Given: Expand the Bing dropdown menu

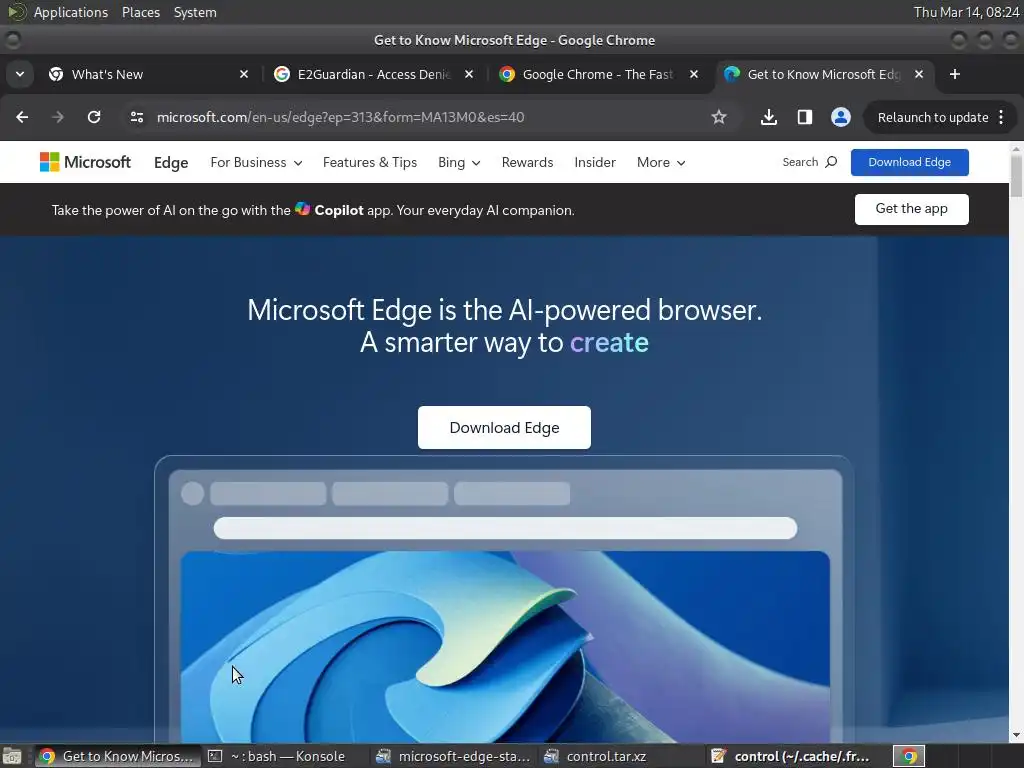Looking at the screenshot, I should (459, 163).
